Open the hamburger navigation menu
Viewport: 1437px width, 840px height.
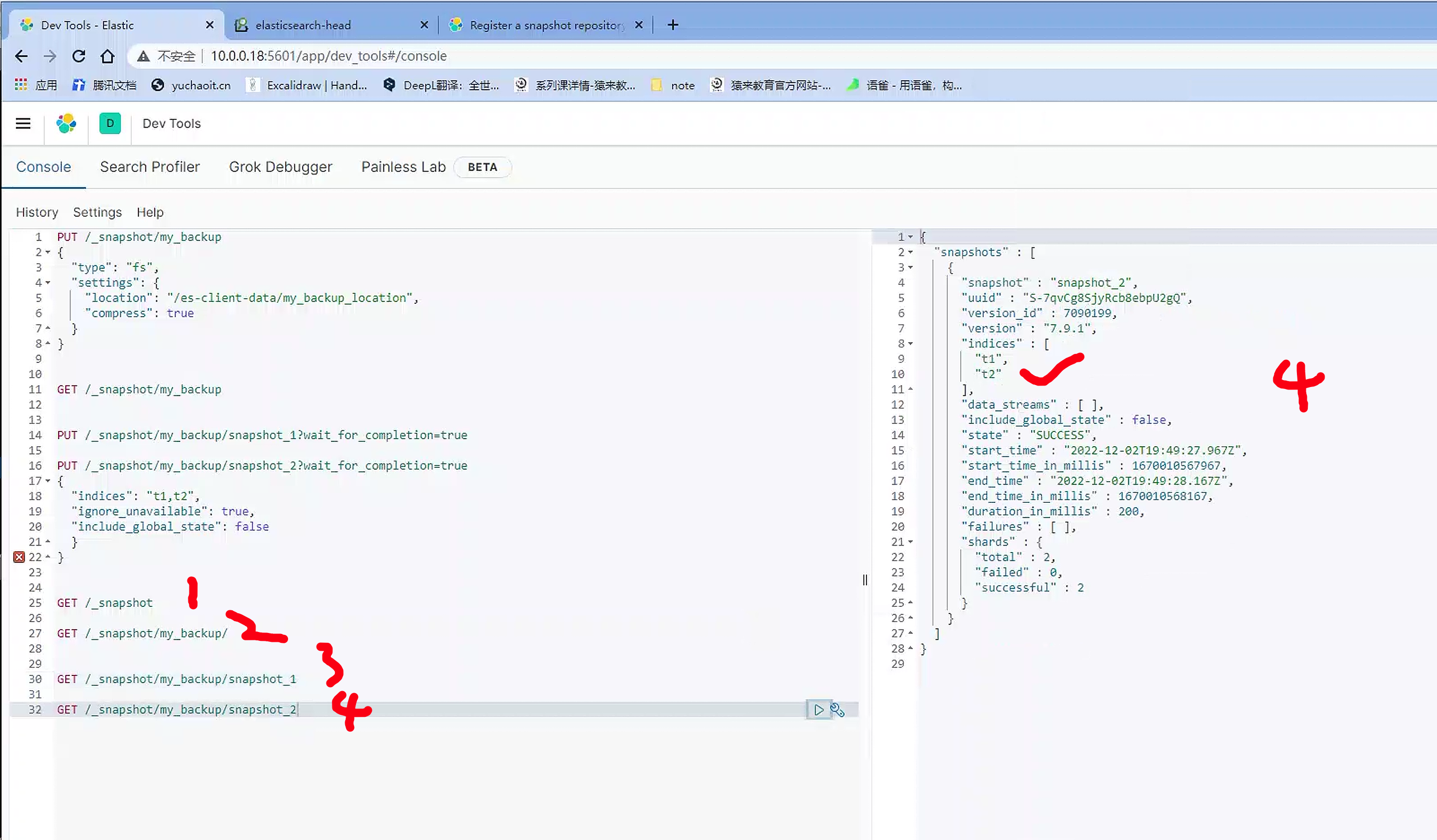coord(23,124)
